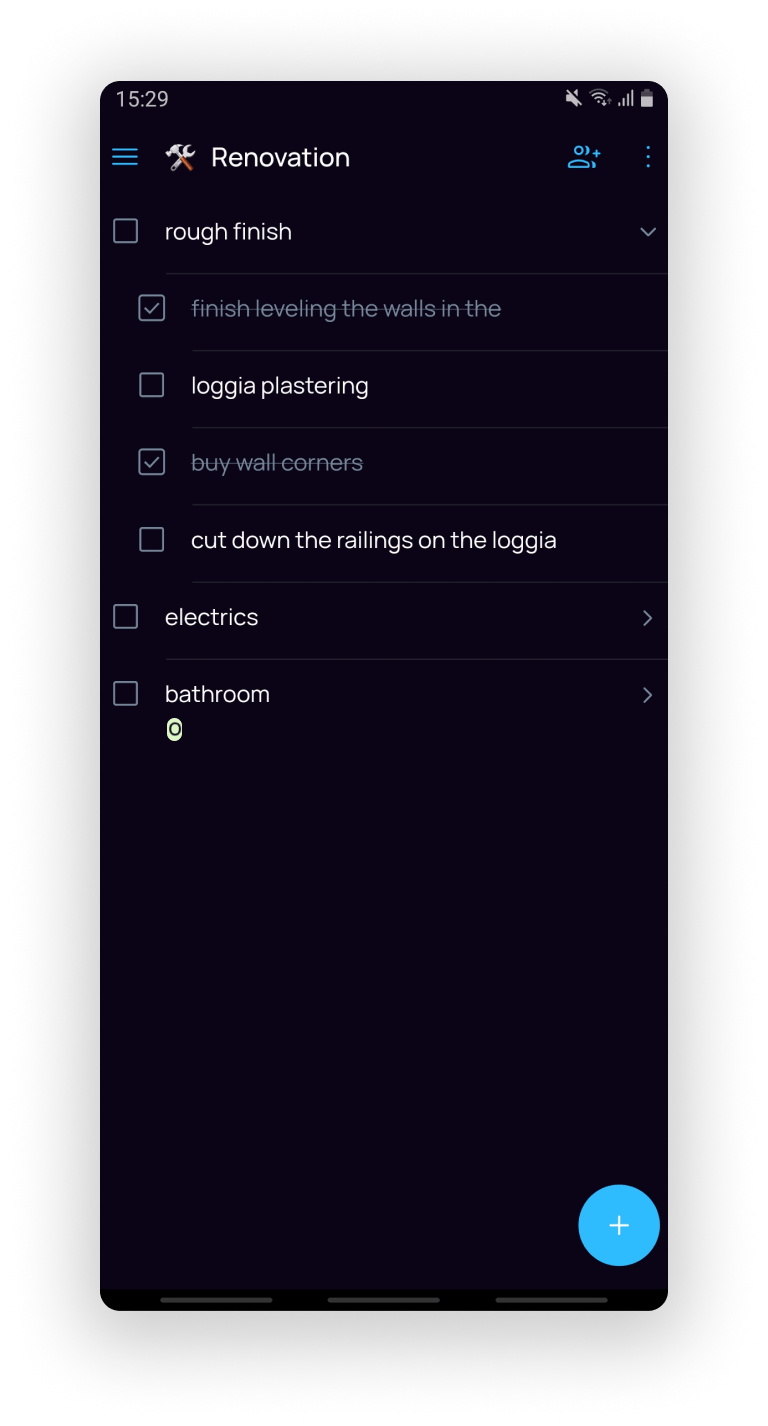Open the navigation drawer hamburger icon
Screen dimensions: 768x1426
[125, 157]
